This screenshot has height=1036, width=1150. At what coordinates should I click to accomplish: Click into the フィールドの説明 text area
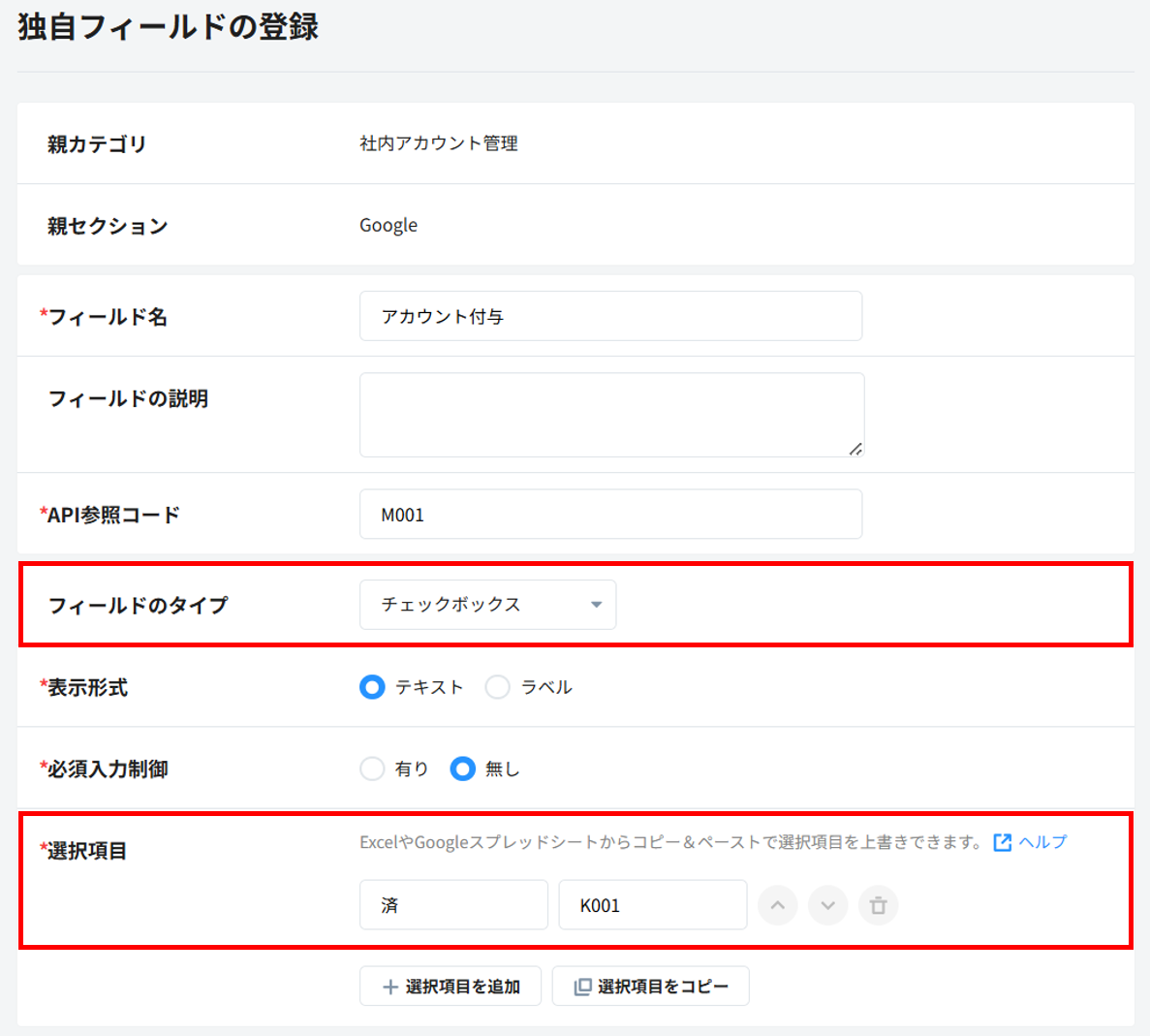pyautogui.click(x=610, y=414)
